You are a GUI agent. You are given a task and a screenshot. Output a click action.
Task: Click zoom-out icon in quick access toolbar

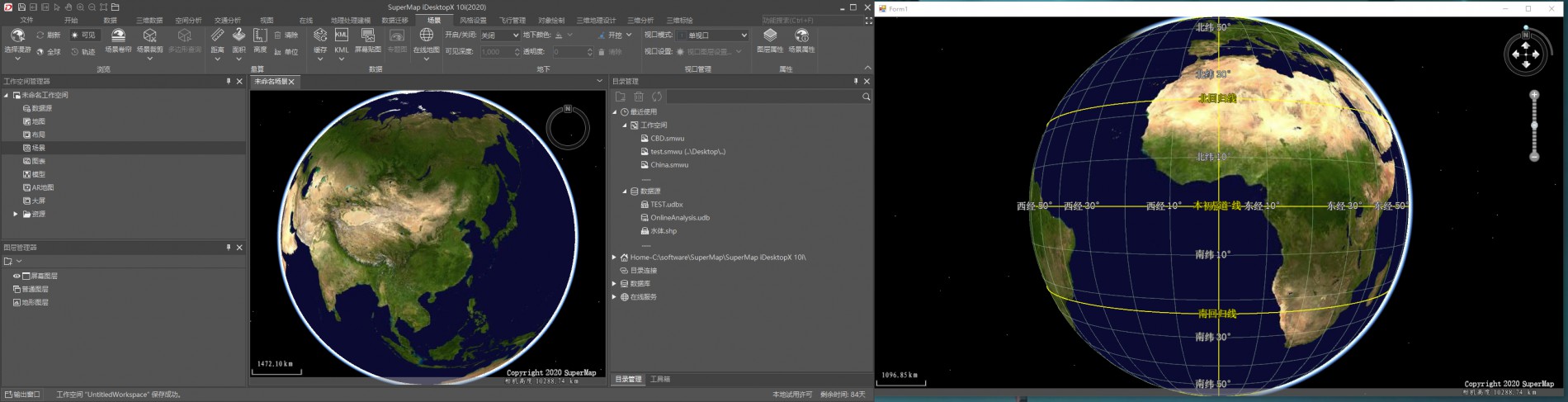point(92,7)
